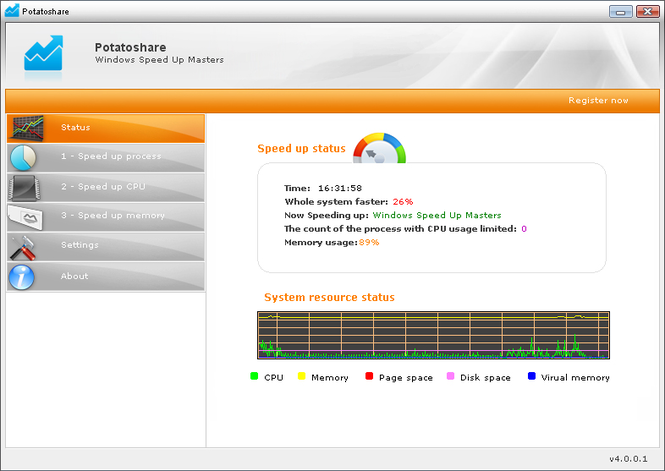Click the 'System resource status' heading

tap(329, 297)
